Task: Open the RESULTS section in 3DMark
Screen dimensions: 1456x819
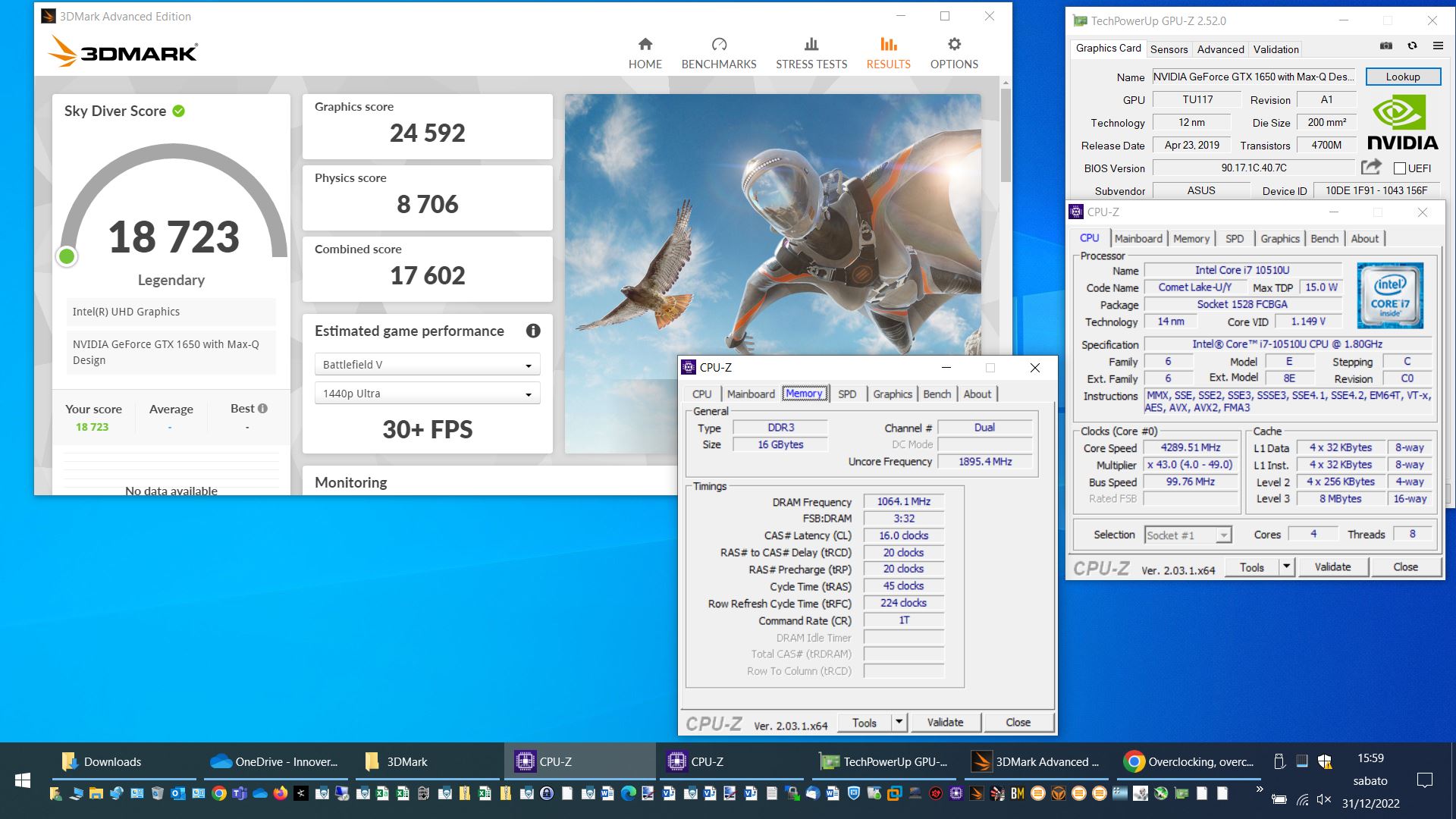Action: pos(888,53)
